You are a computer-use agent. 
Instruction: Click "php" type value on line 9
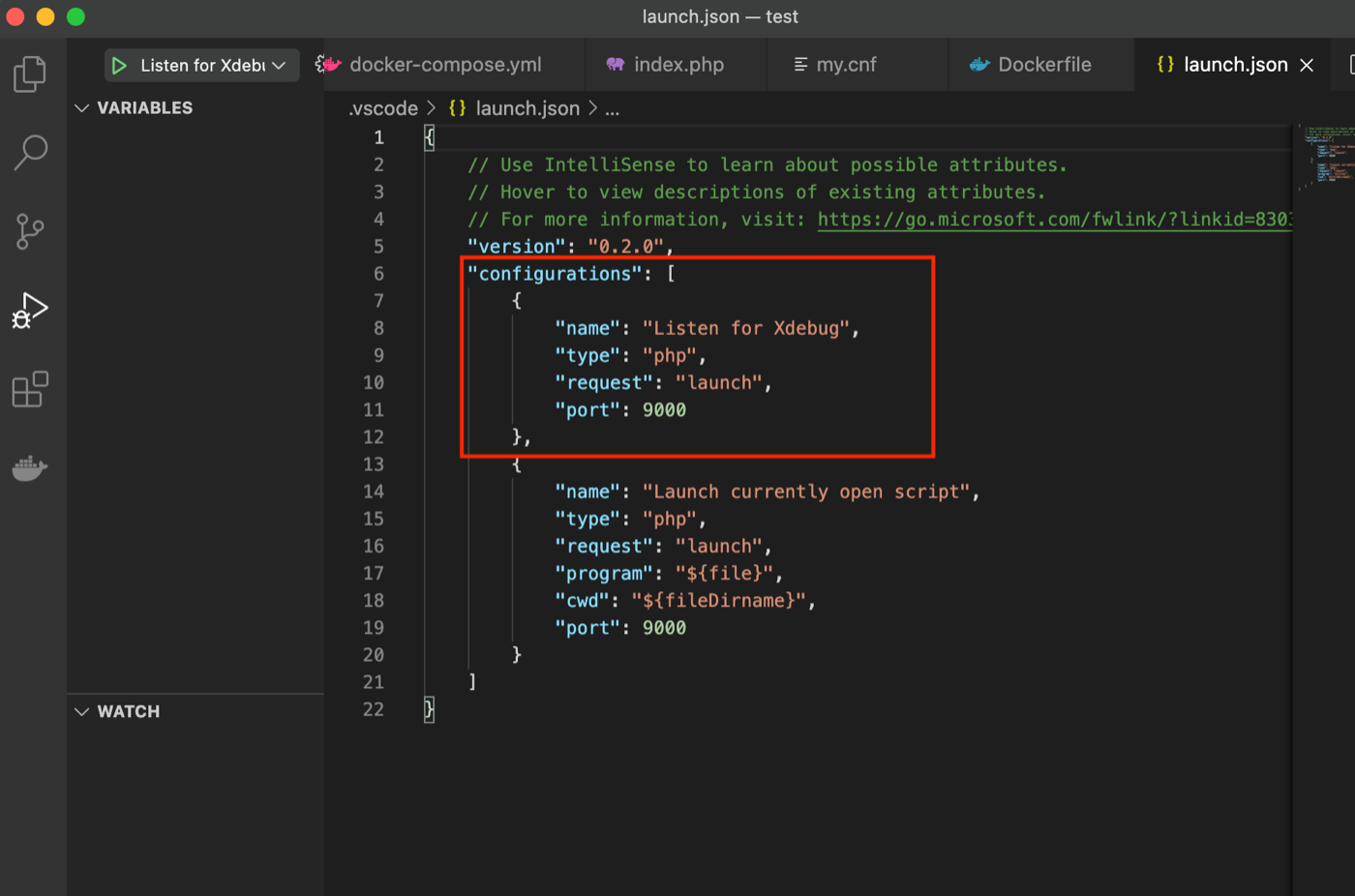(670, 355)
